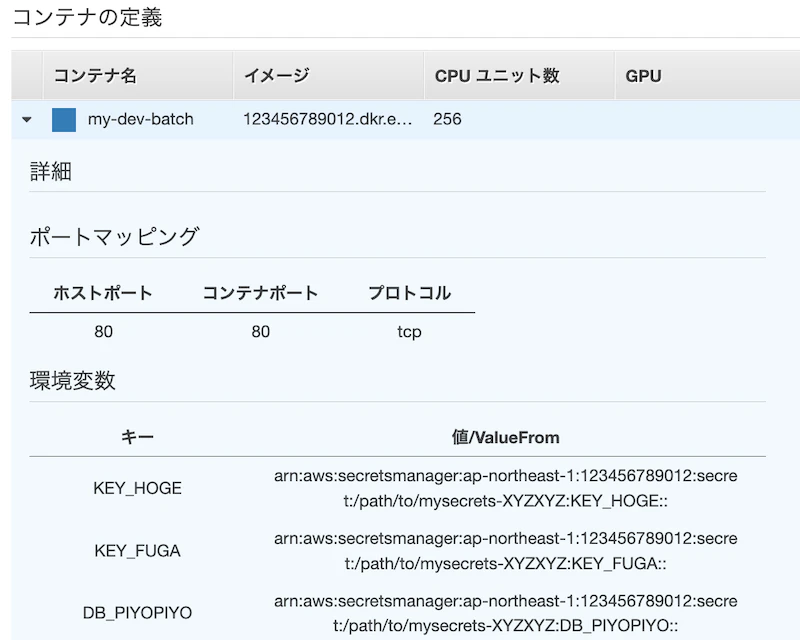Click the キー column header

pos(137,437)
